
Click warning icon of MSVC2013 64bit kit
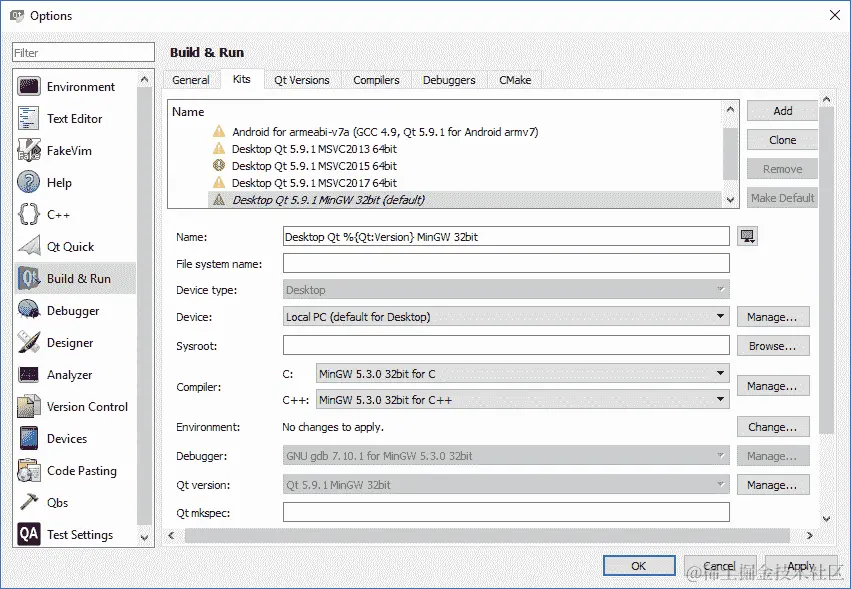(x=219, y=149)
